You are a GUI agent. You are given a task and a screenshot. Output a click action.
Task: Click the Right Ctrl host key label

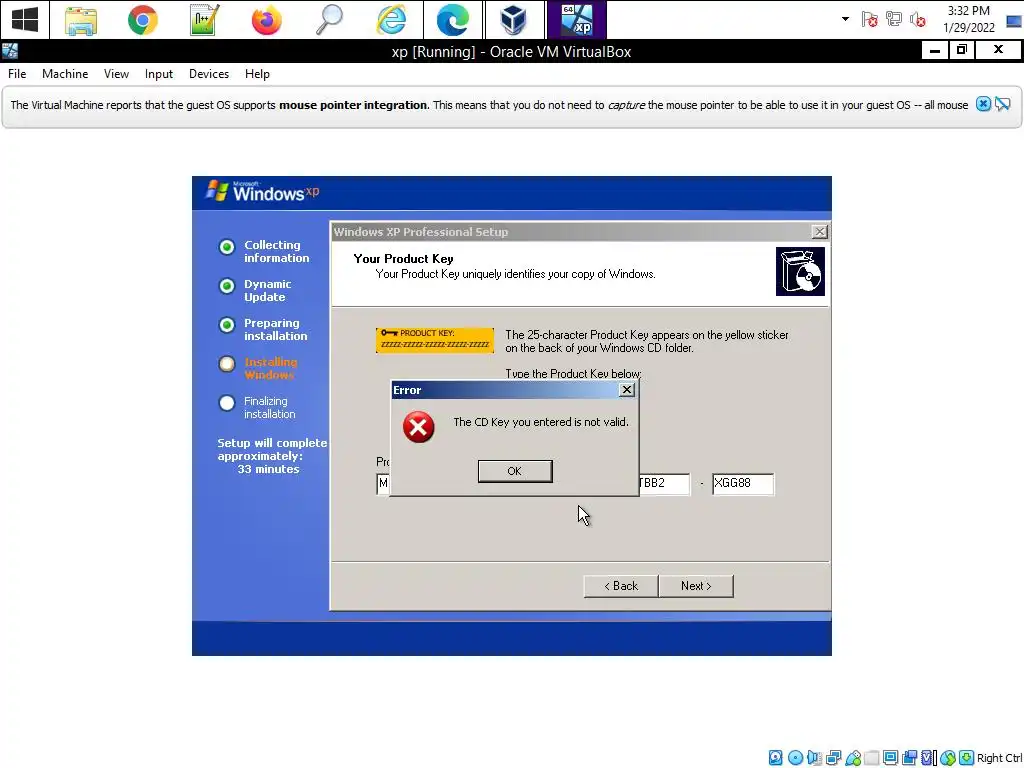(x=999, y=758)
